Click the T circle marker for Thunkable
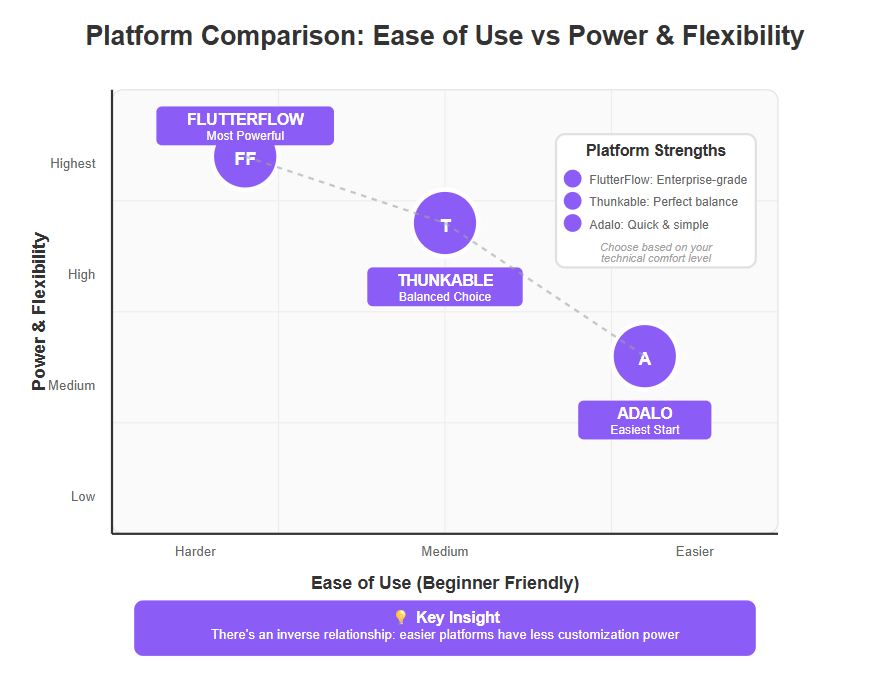Screen dimensions: 881x684 click(x=445, y=223)
